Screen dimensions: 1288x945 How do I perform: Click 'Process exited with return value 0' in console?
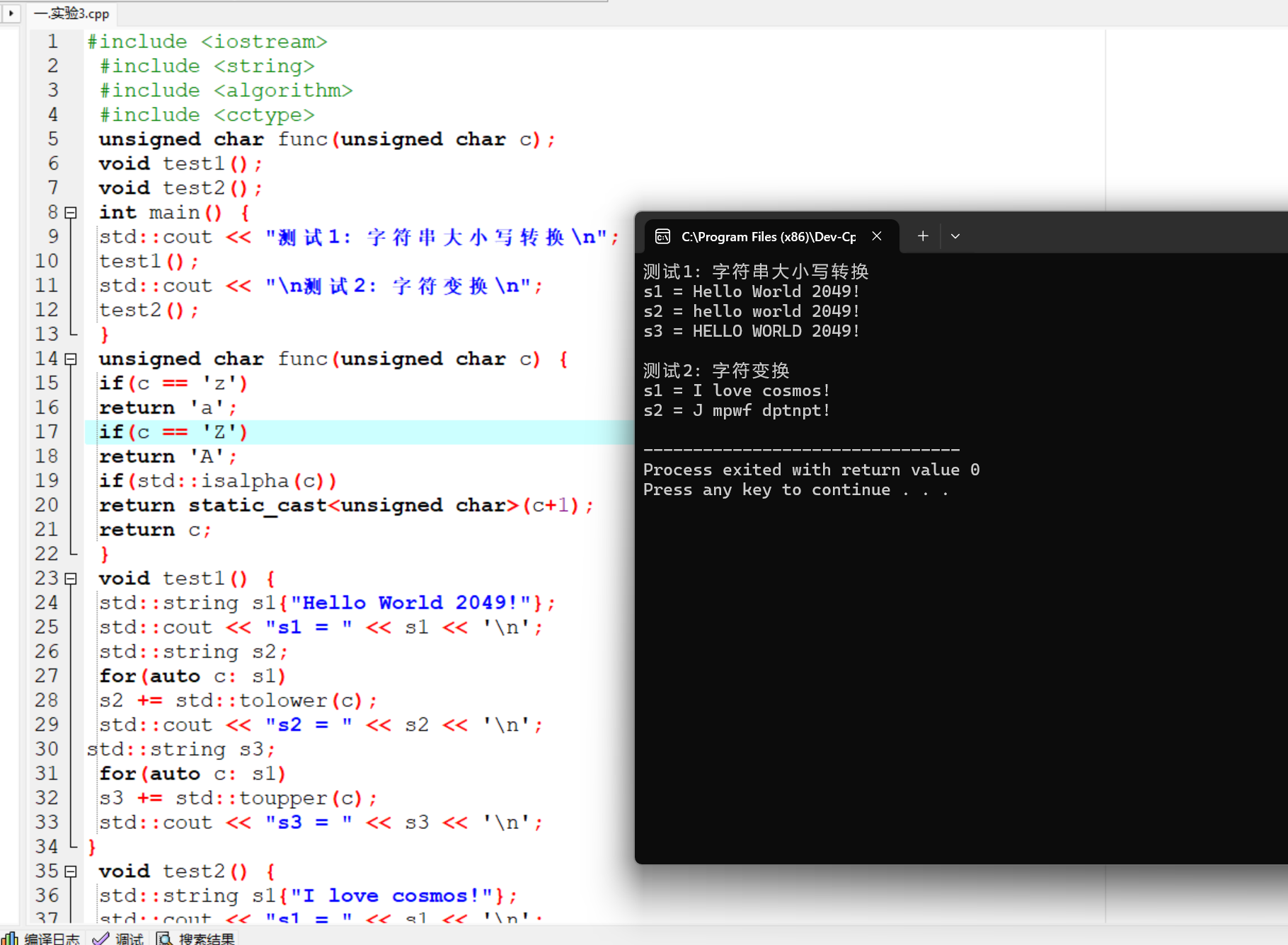point(812,470)
